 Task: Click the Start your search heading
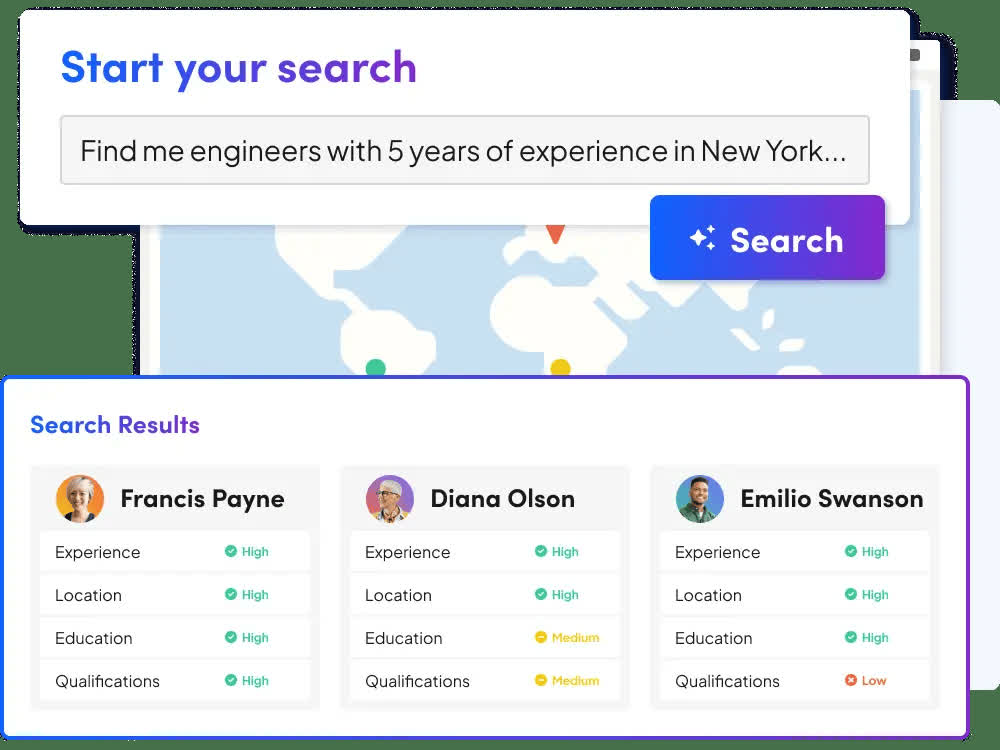(x=239, y=68)
